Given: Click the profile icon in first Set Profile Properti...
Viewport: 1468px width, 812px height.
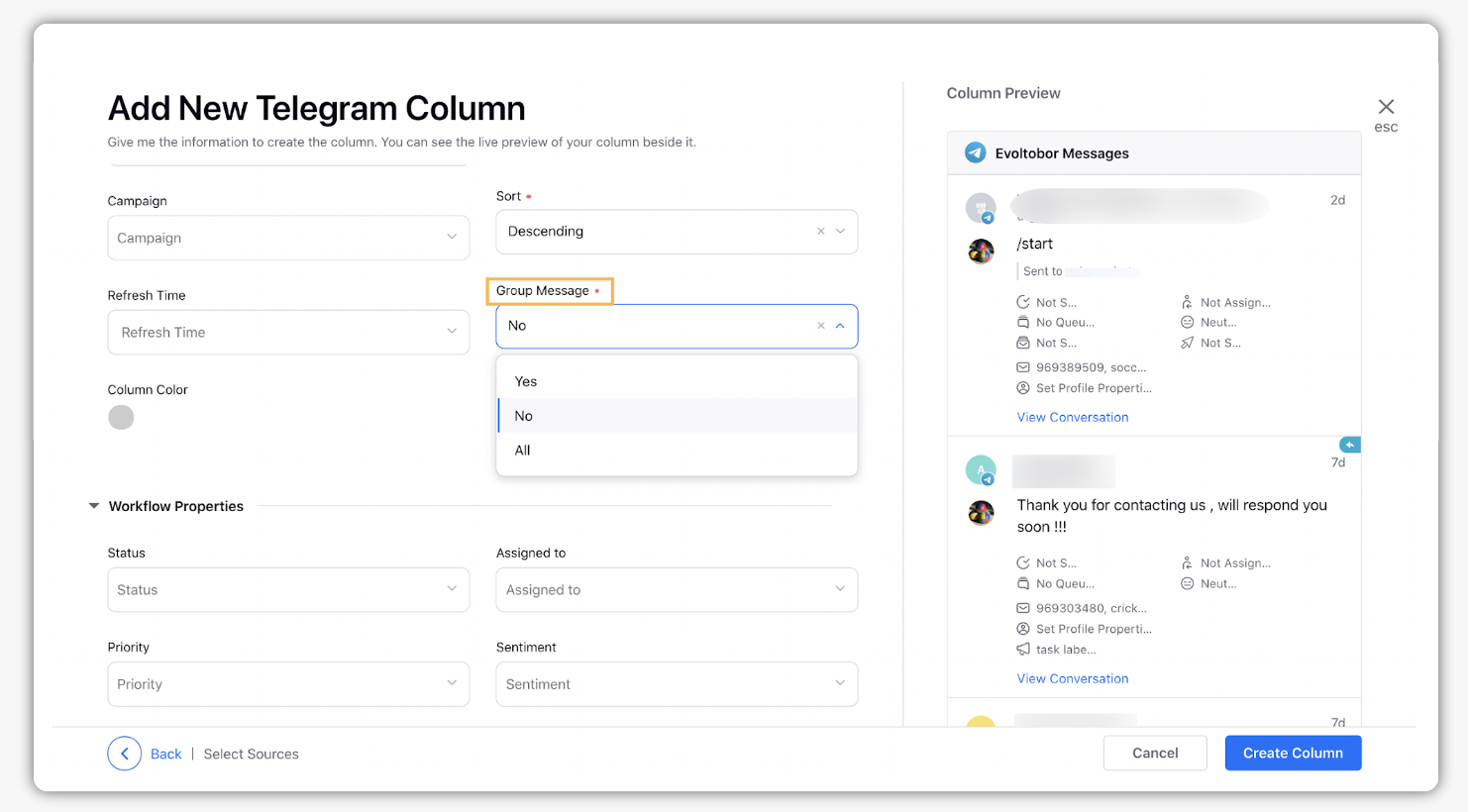Looking at the screenshot, I should point(1023,388).
